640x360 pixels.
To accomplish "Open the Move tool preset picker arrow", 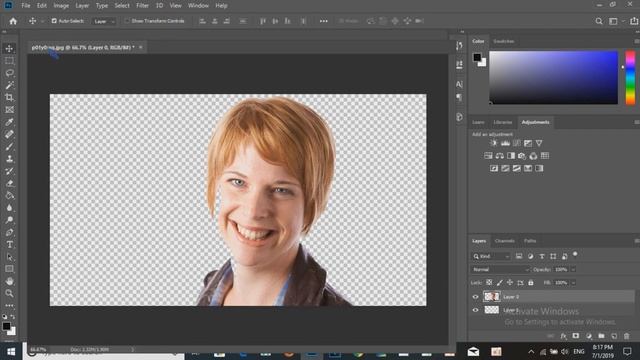I will (42, 21).
